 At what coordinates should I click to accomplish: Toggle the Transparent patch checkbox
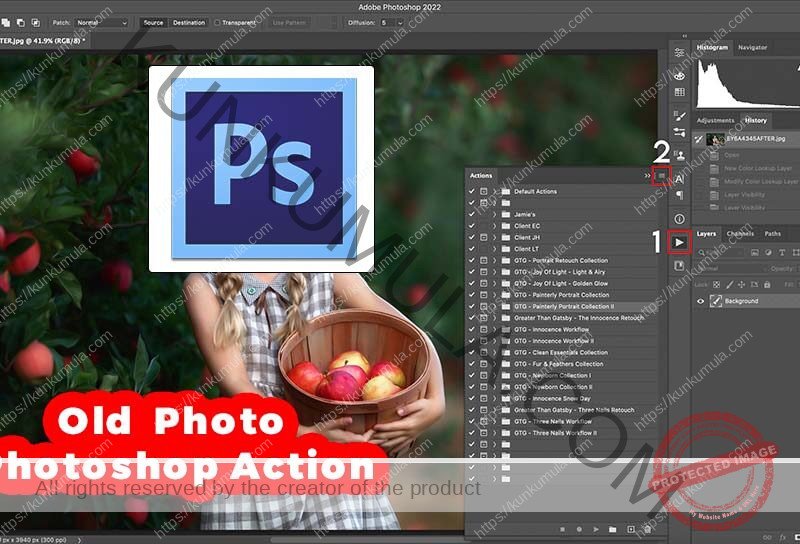(217, 22)
